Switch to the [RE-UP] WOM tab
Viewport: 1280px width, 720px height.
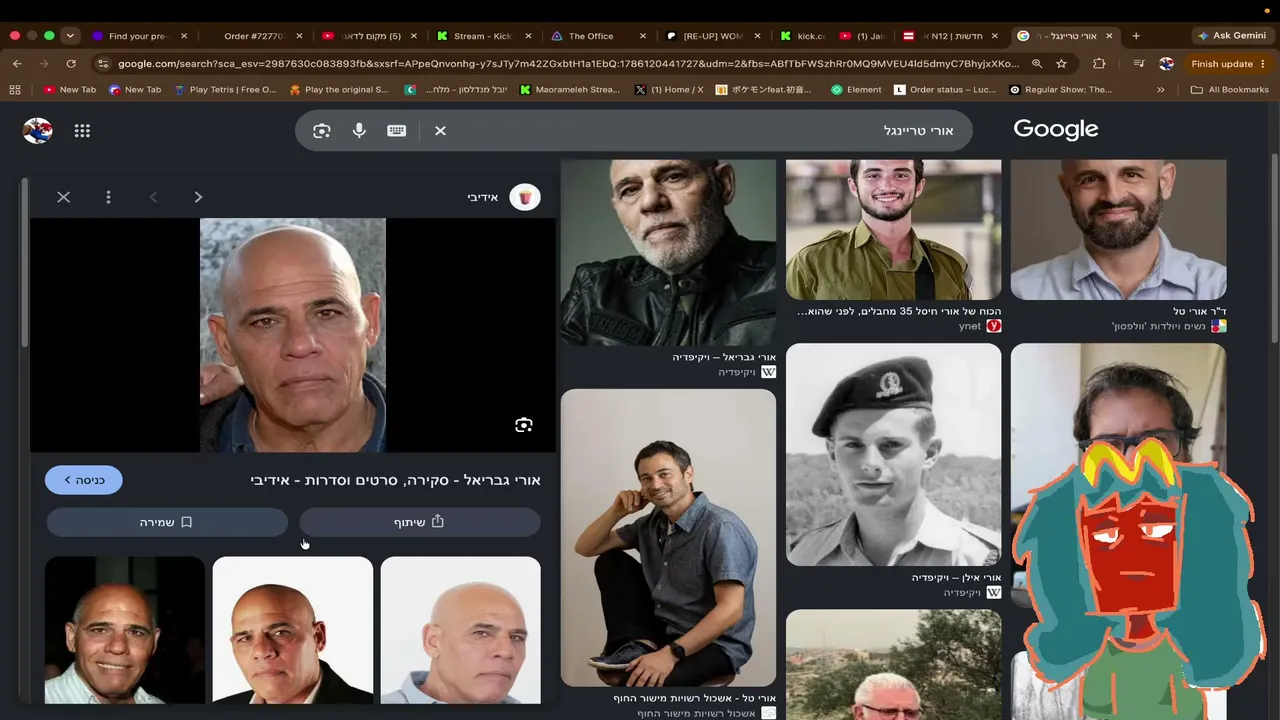pos(713,36)
